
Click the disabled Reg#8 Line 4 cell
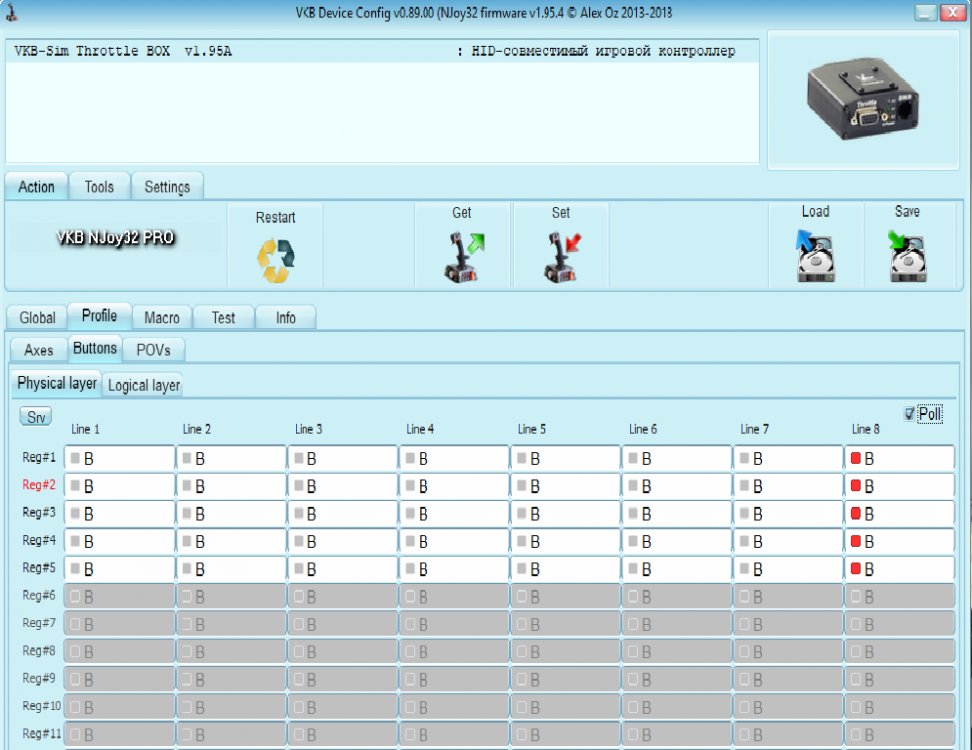pos(454,651)
